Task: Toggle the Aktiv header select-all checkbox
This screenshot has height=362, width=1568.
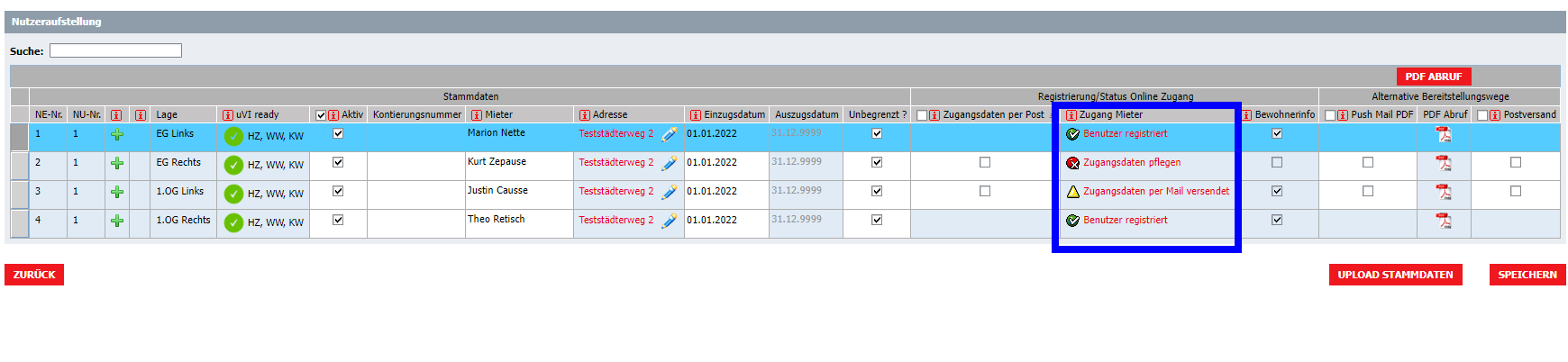Action: [321, 115]
